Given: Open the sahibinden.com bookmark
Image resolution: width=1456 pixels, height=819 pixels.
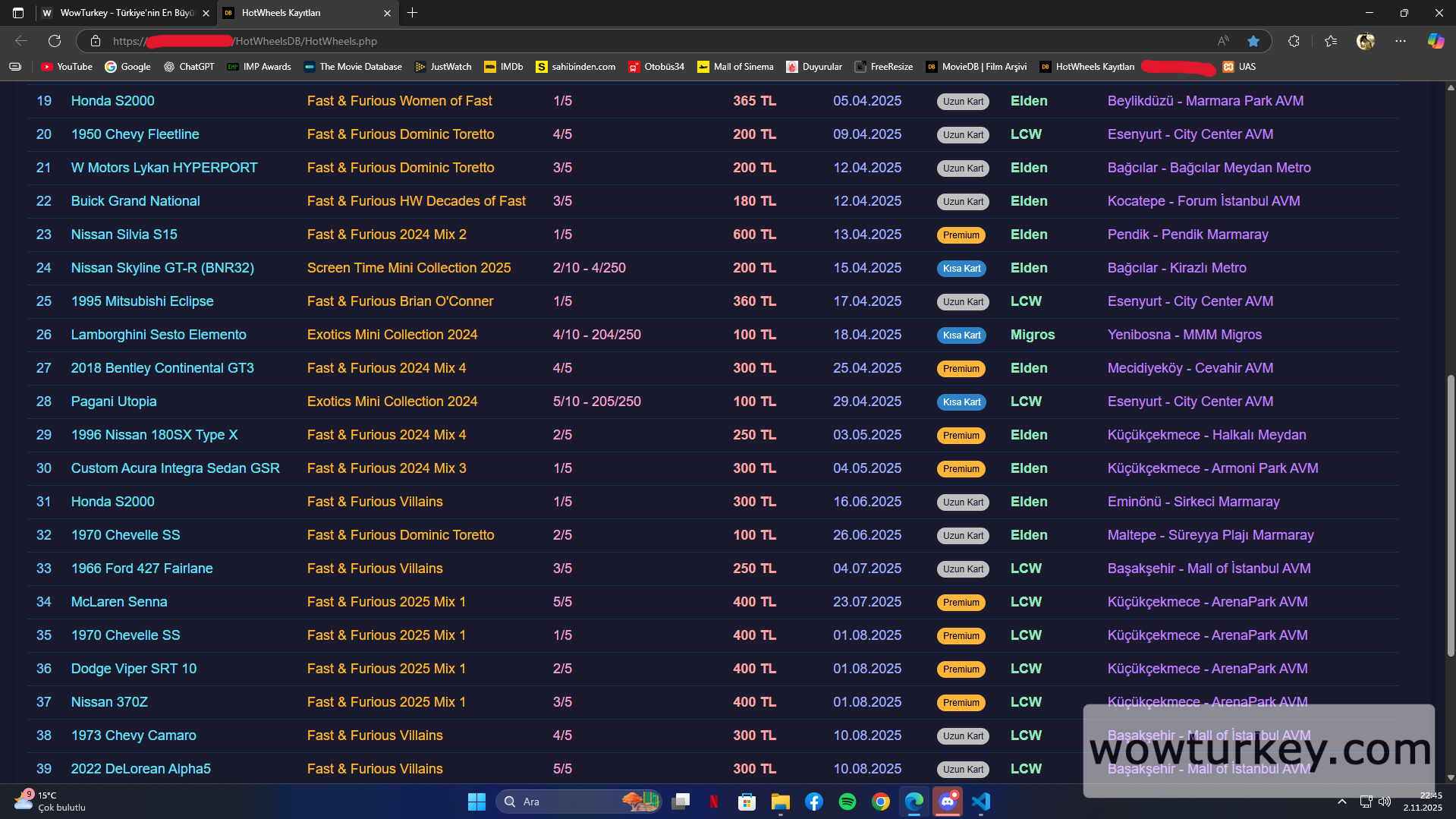Looking at the screenshot, I should pos(575,67).
